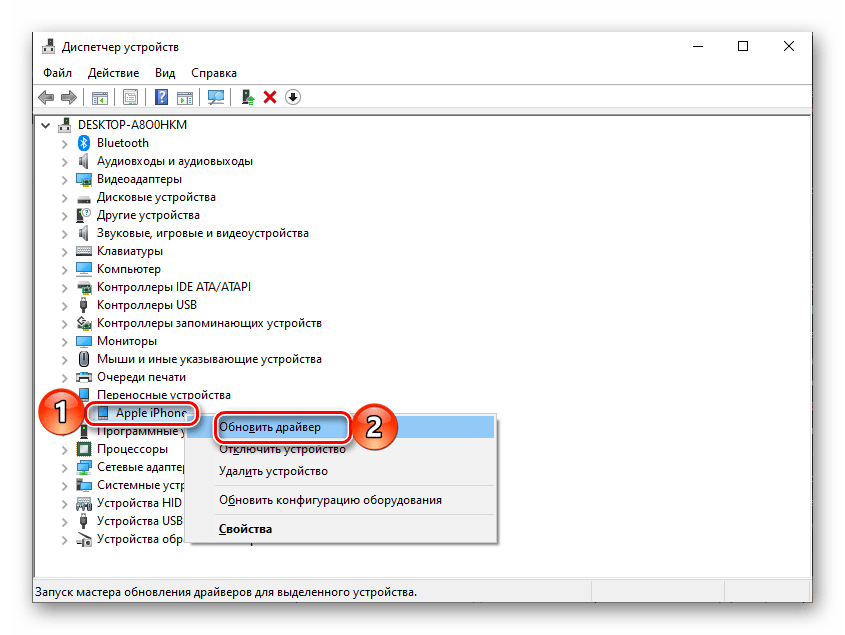Expand Контроллеры USB
This screenshot has width=845, height=635.
pos(65,306)
